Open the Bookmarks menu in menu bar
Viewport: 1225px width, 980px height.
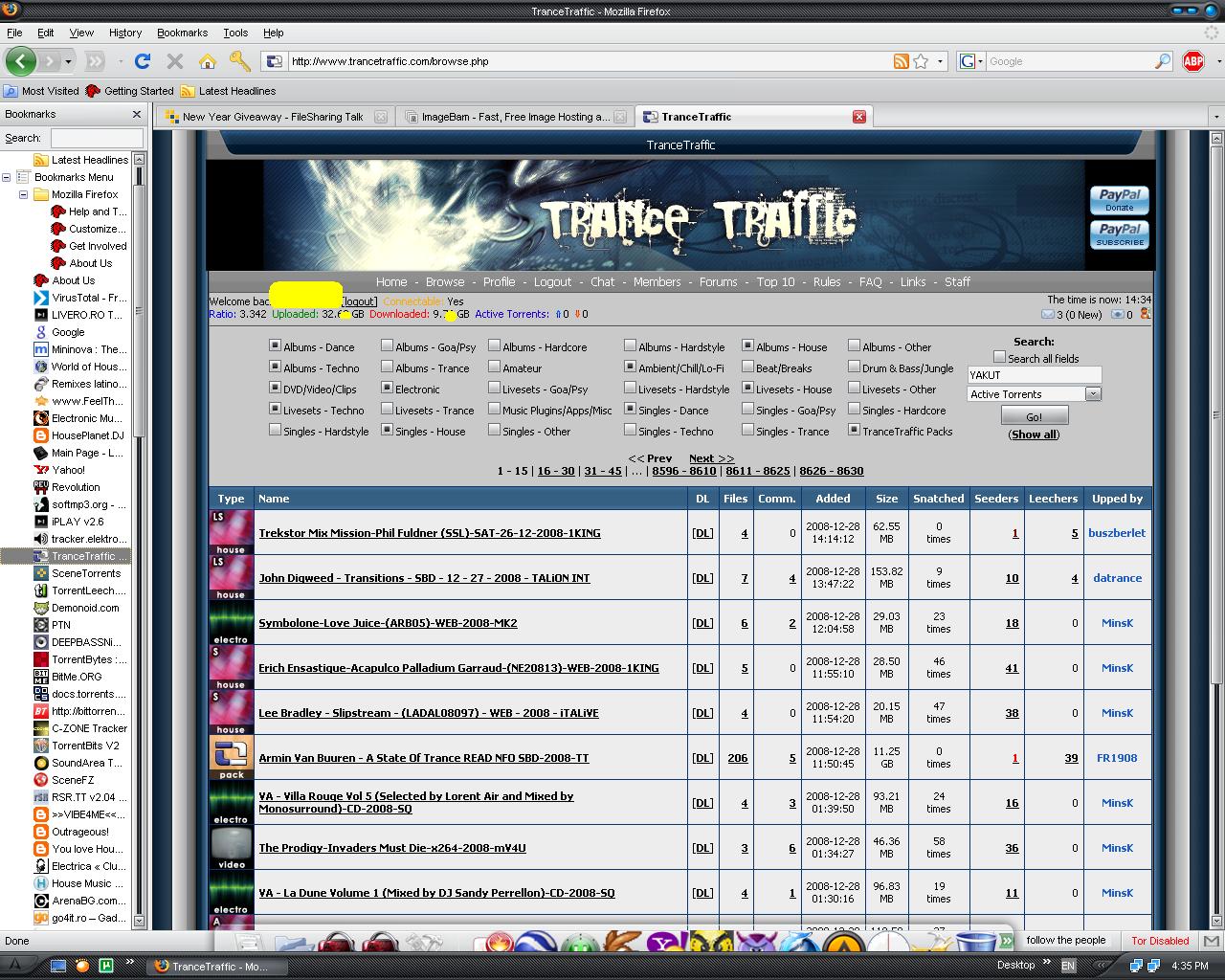[x=182, y=33]
